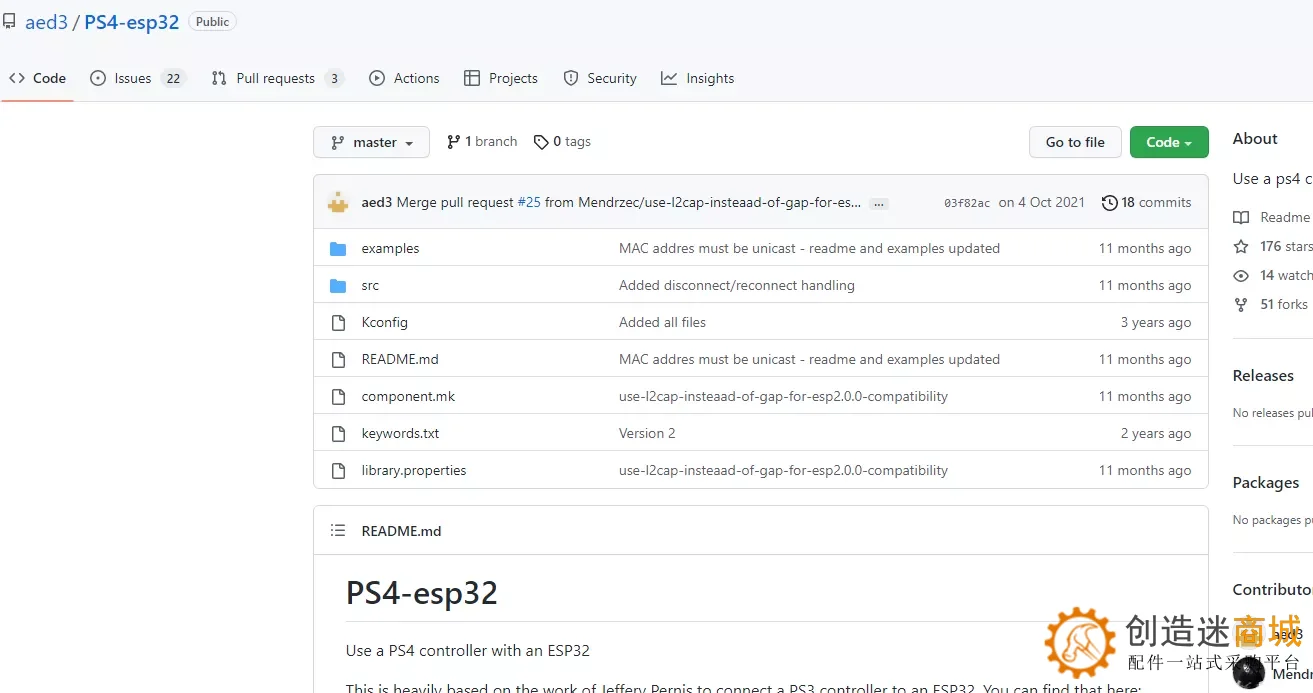
Task: Click the component.mk file icon
Action: (338, 396)
